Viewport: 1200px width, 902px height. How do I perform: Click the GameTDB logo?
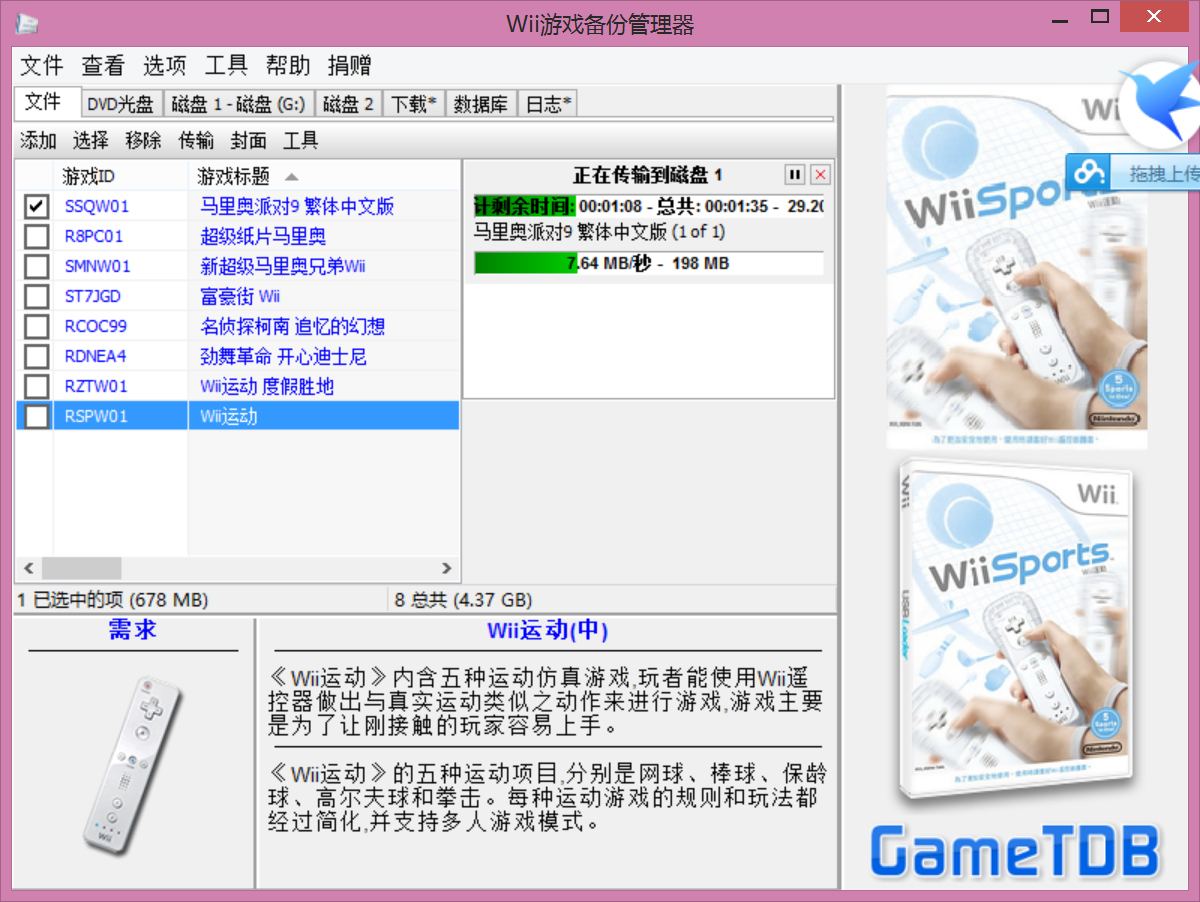click(1015, 853)
